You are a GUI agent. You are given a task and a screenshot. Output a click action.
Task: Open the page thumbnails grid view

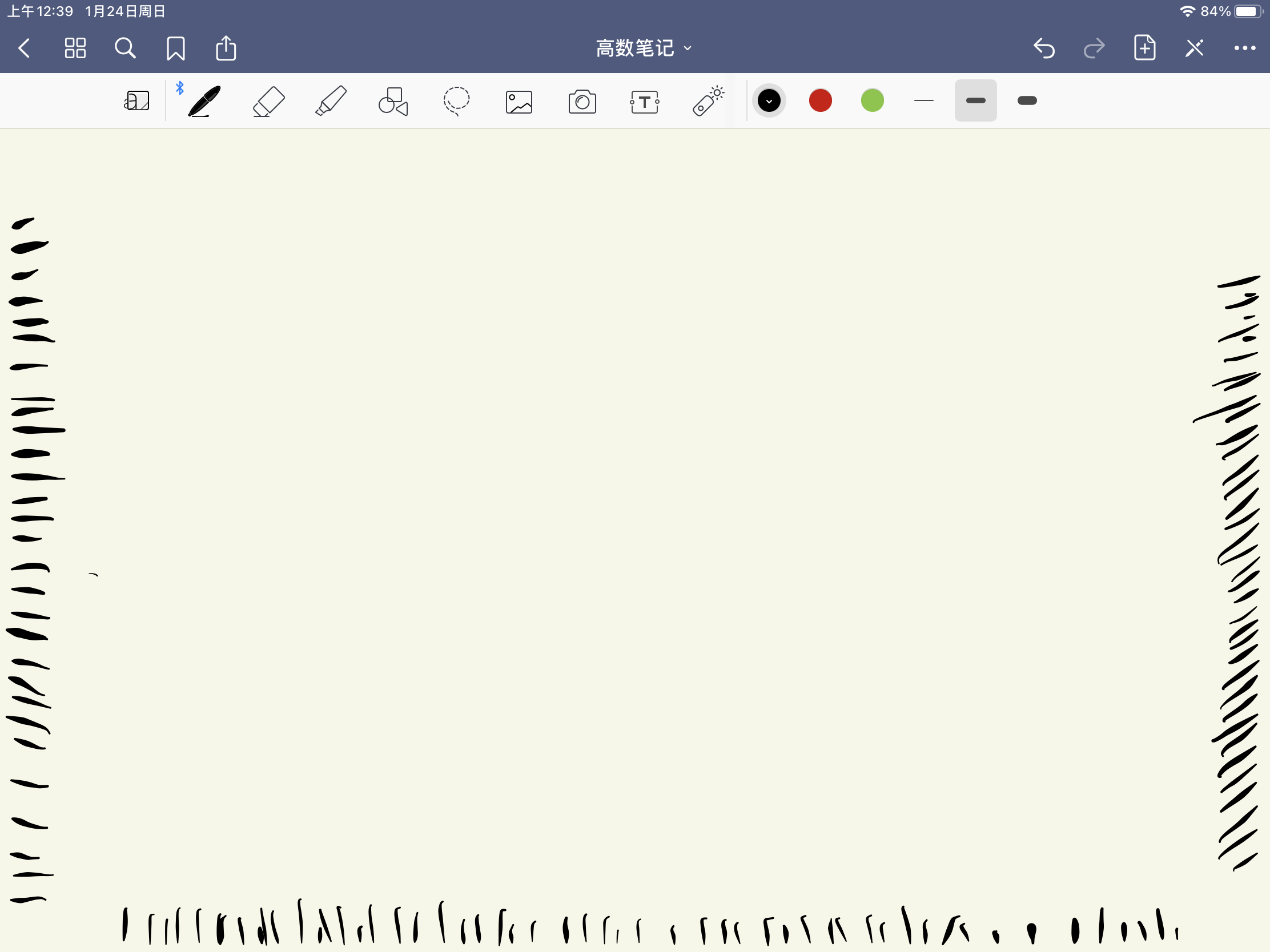coord(75,48)
